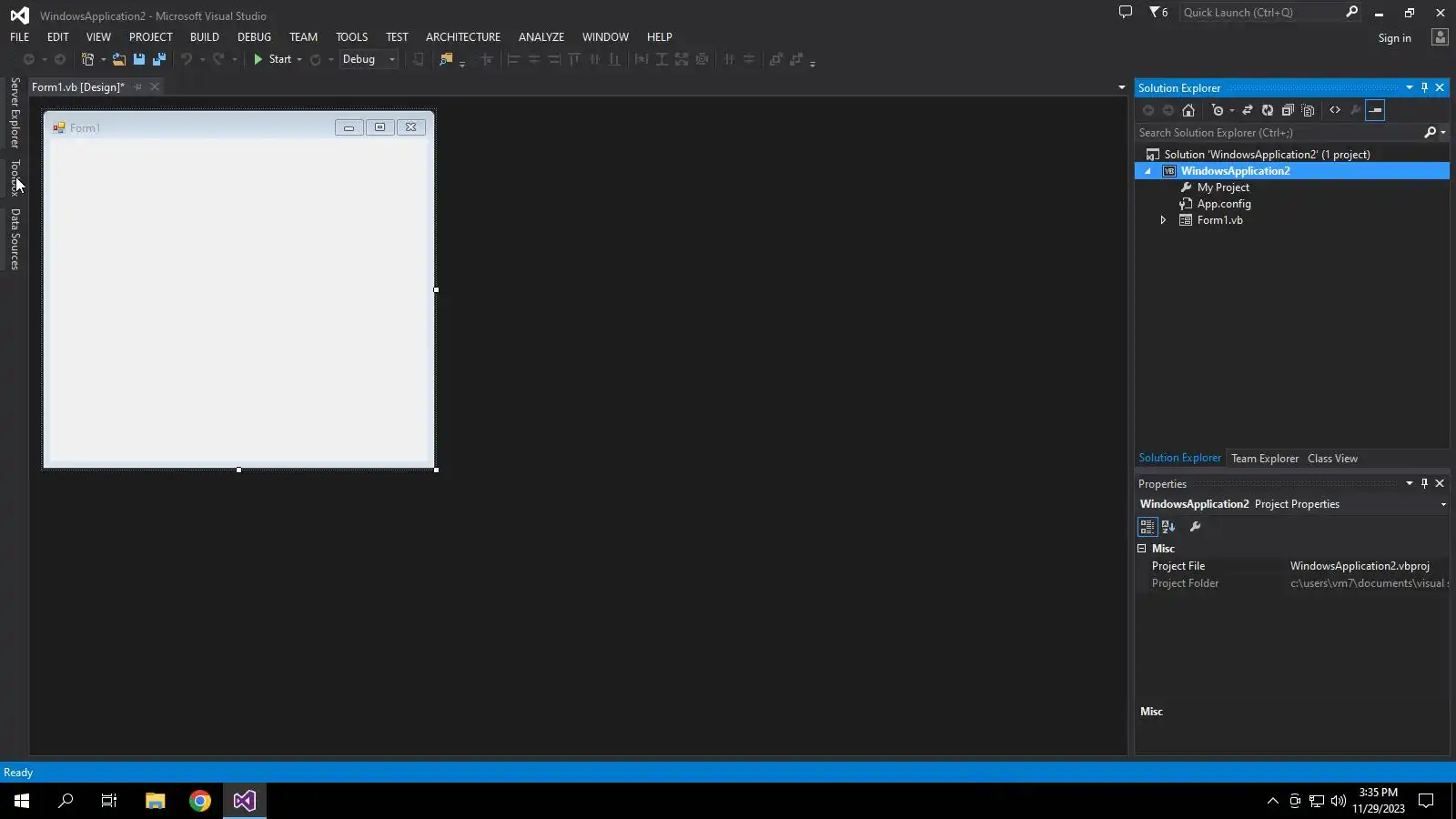1456x819 pixels.
Task: Click the Search Solution Explorer field
Action: pyautogui.click(x=1279, y=133)
